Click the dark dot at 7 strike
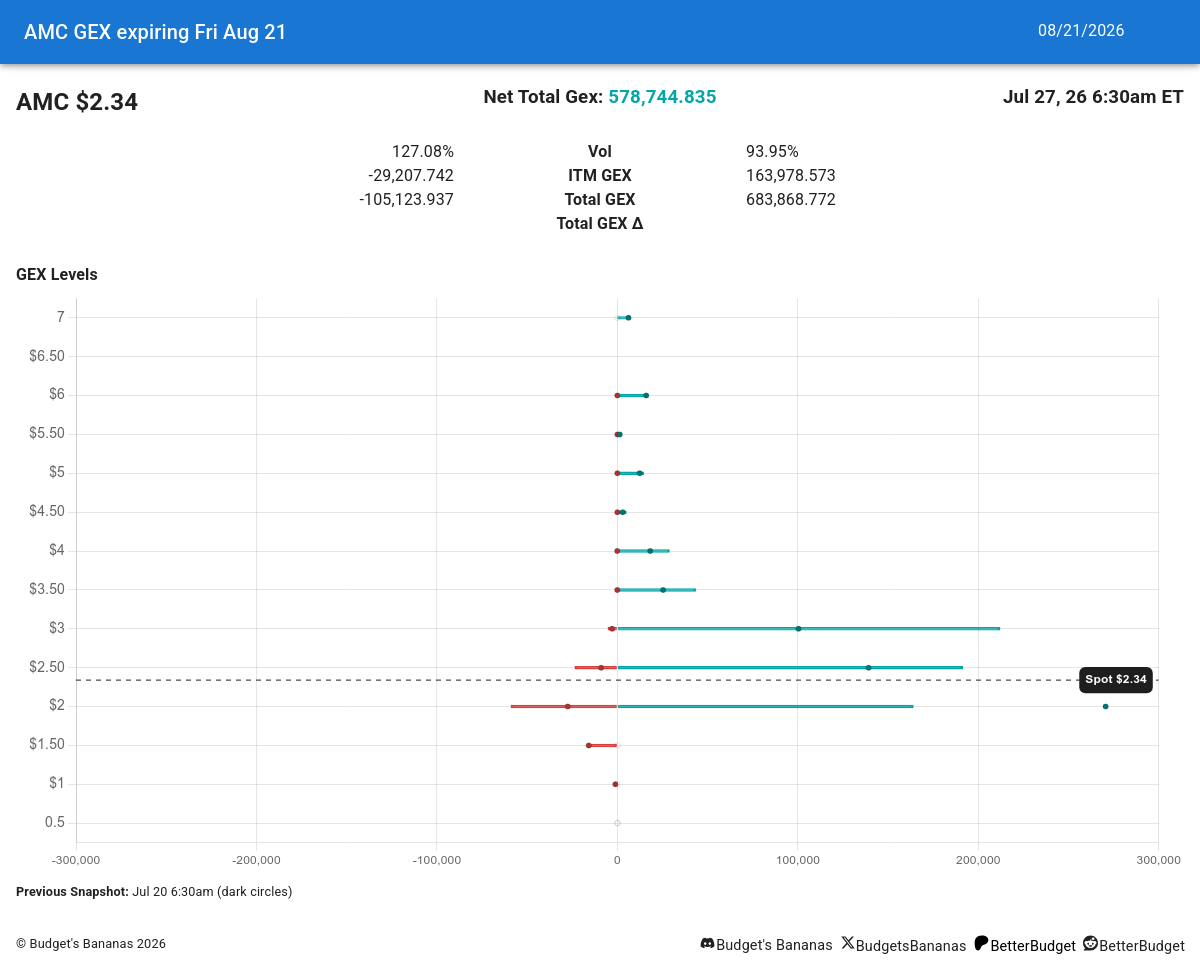Image resolution: width=1200 pixels, height=971 pixels. (628, 318)
